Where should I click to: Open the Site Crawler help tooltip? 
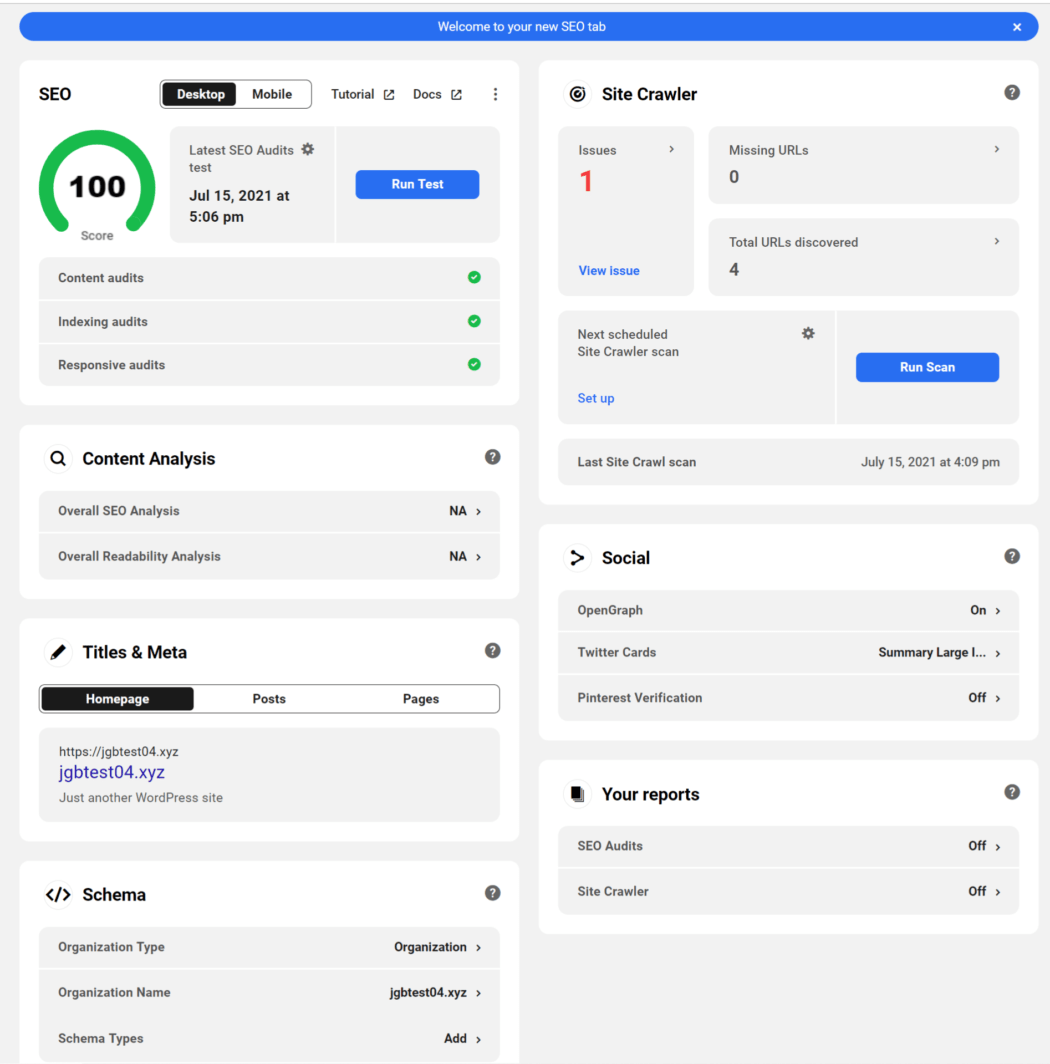1012,91
